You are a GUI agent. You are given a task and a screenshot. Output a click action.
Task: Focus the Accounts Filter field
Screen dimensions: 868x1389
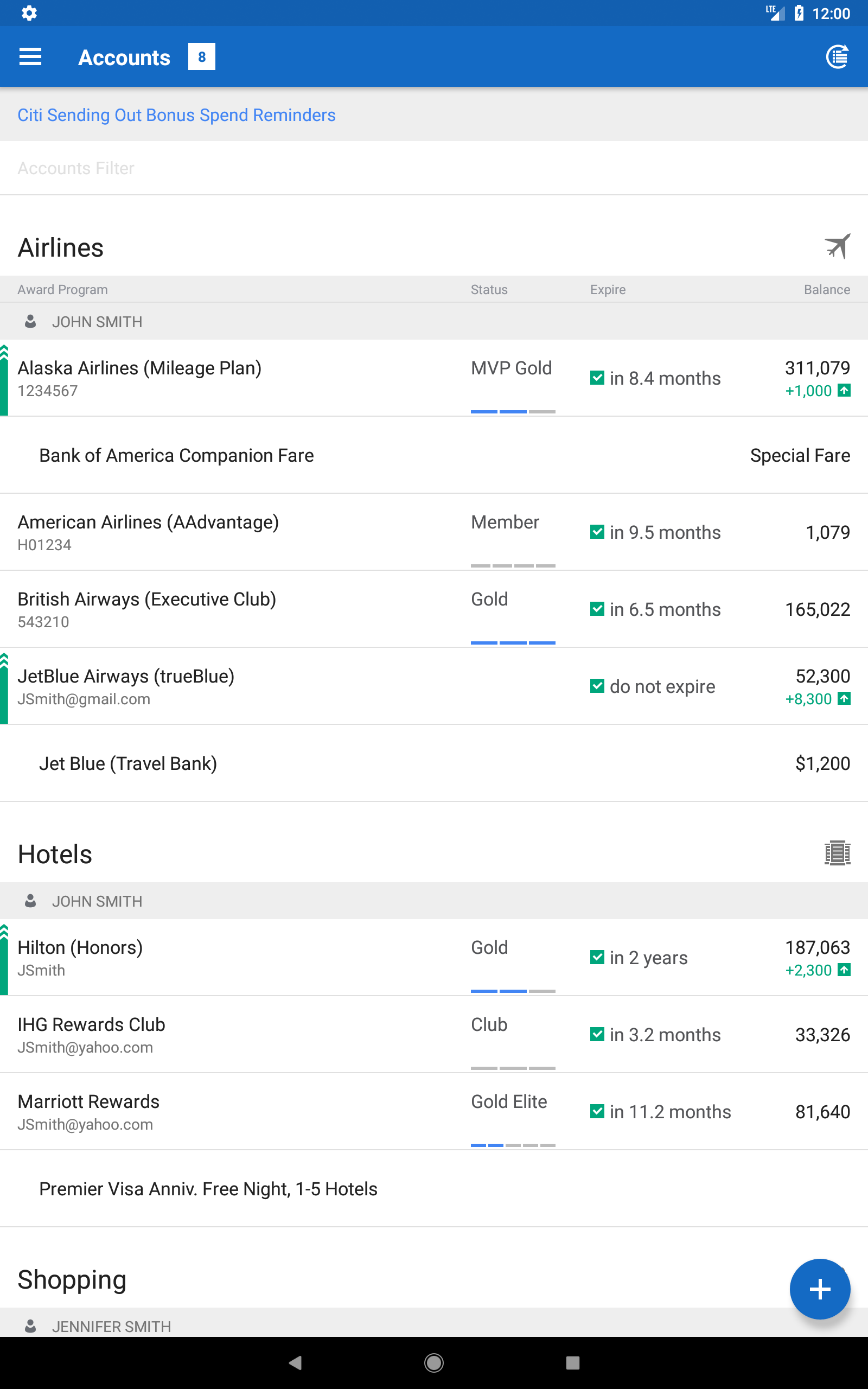click(x=434, y=168)
